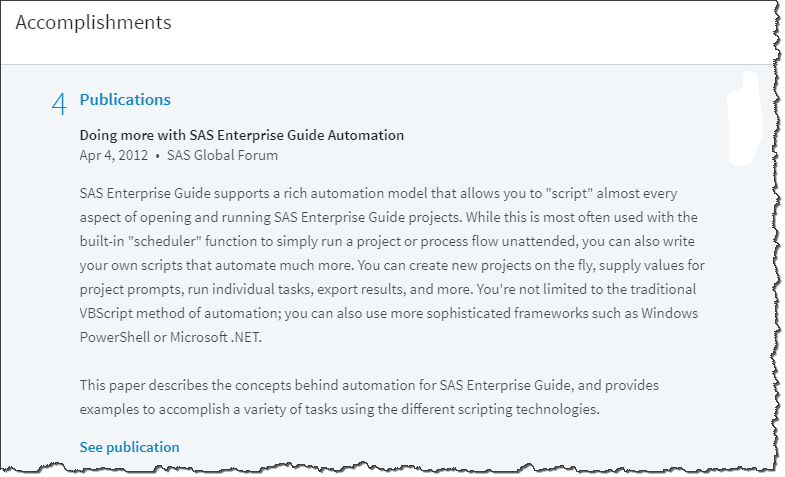Screen dimensions: 785x477
Task: Click the Accomplishments section title
Action: 94,23
